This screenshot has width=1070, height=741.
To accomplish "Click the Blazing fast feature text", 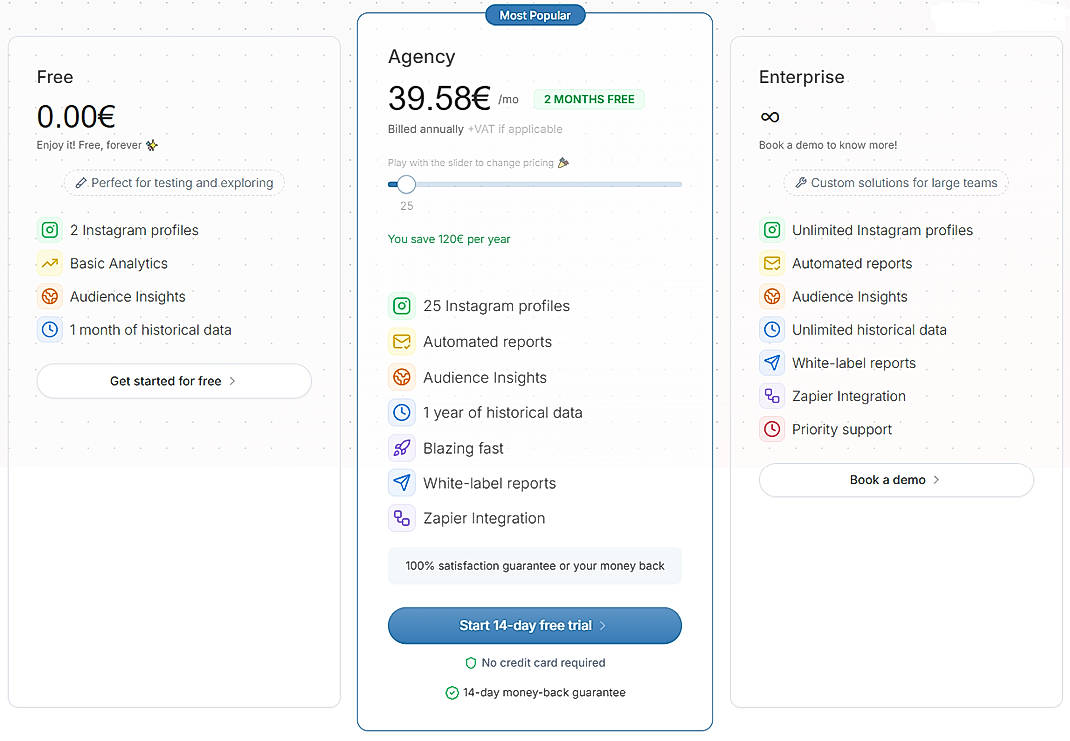I will [x=463, y=448].
